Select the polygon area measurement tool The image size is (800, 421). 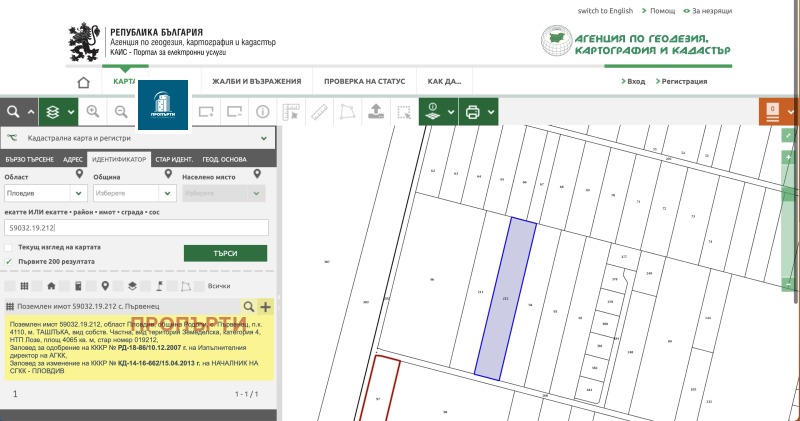[348, 112]
